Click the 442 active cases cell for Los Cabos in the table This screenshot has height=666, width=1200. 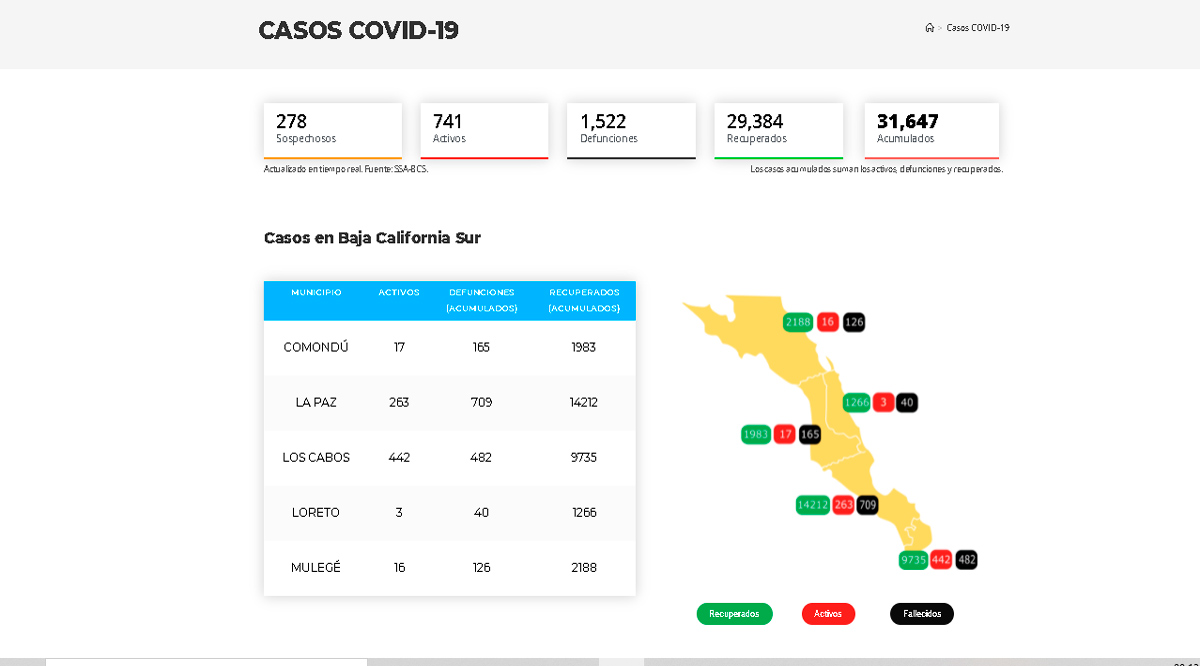point(399,458)
